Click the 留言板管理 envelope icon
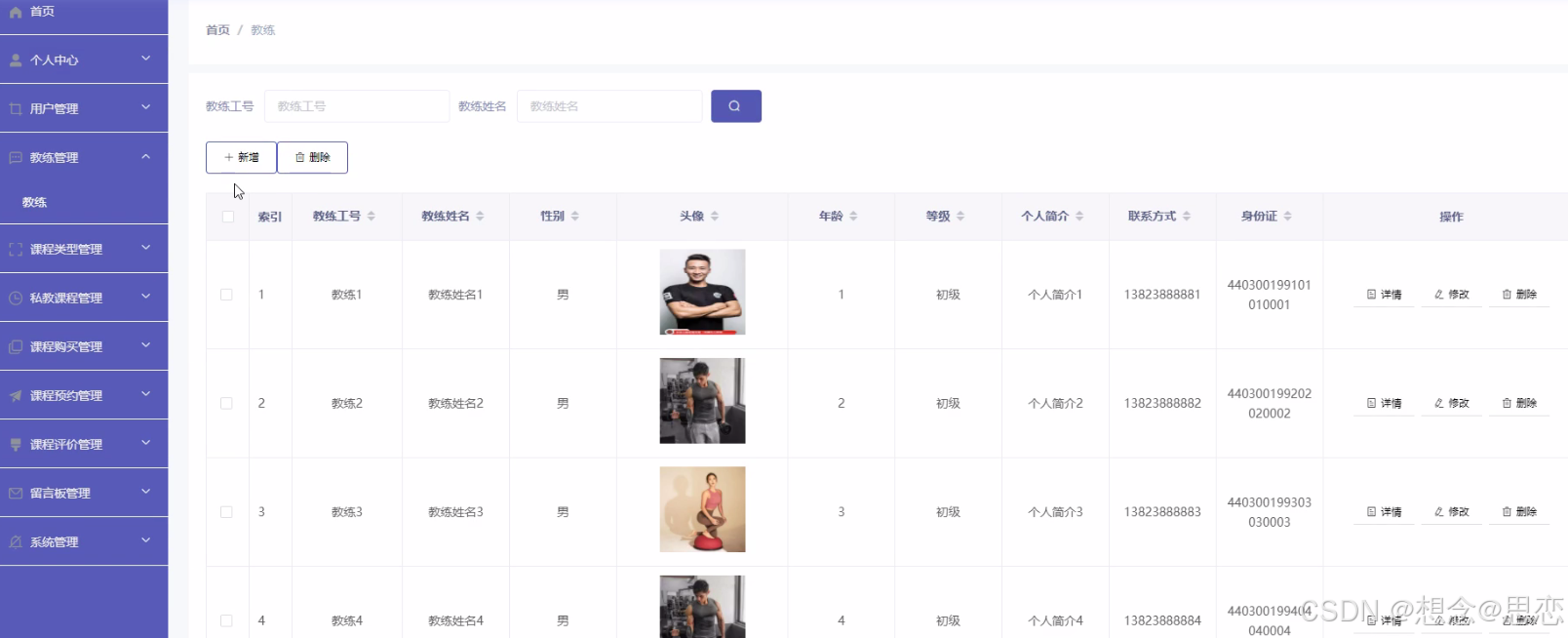Image resolution: width=1568 pixels, height=638 pixels. click(x=16, y=494)
